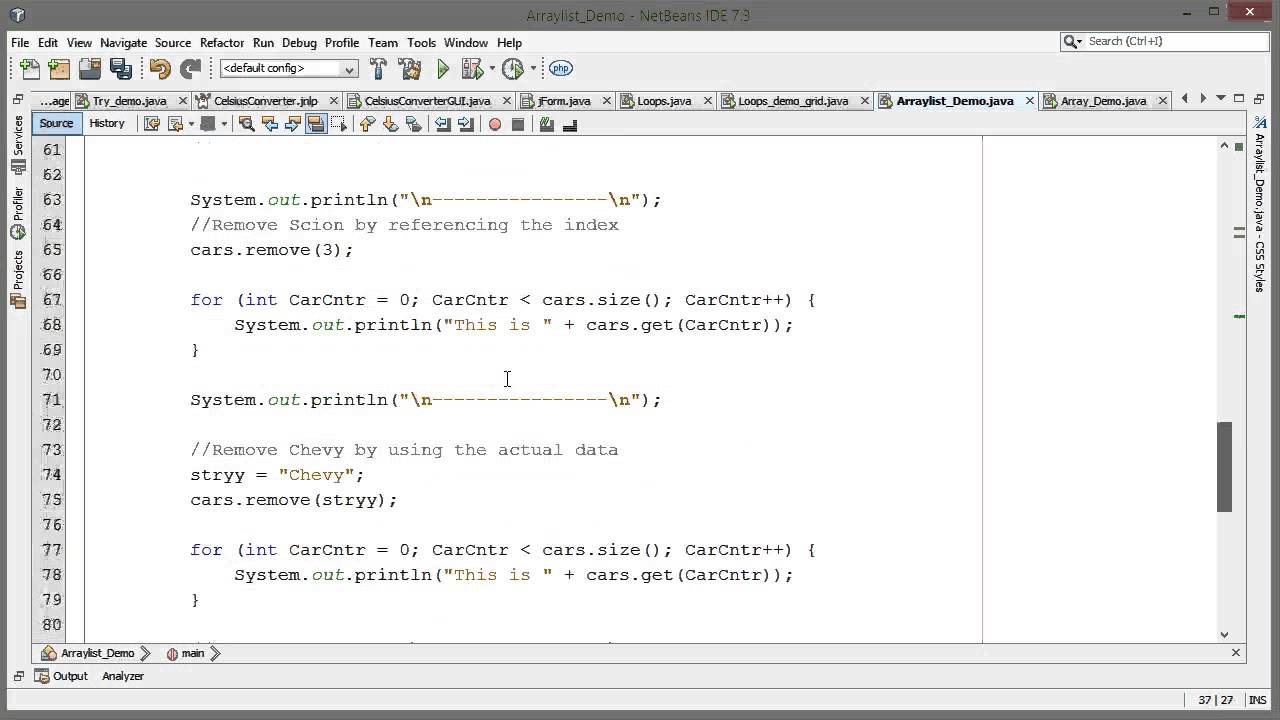Open the Output panel
The height and width of the screenshot is (720, 1280).
(62, 676)
